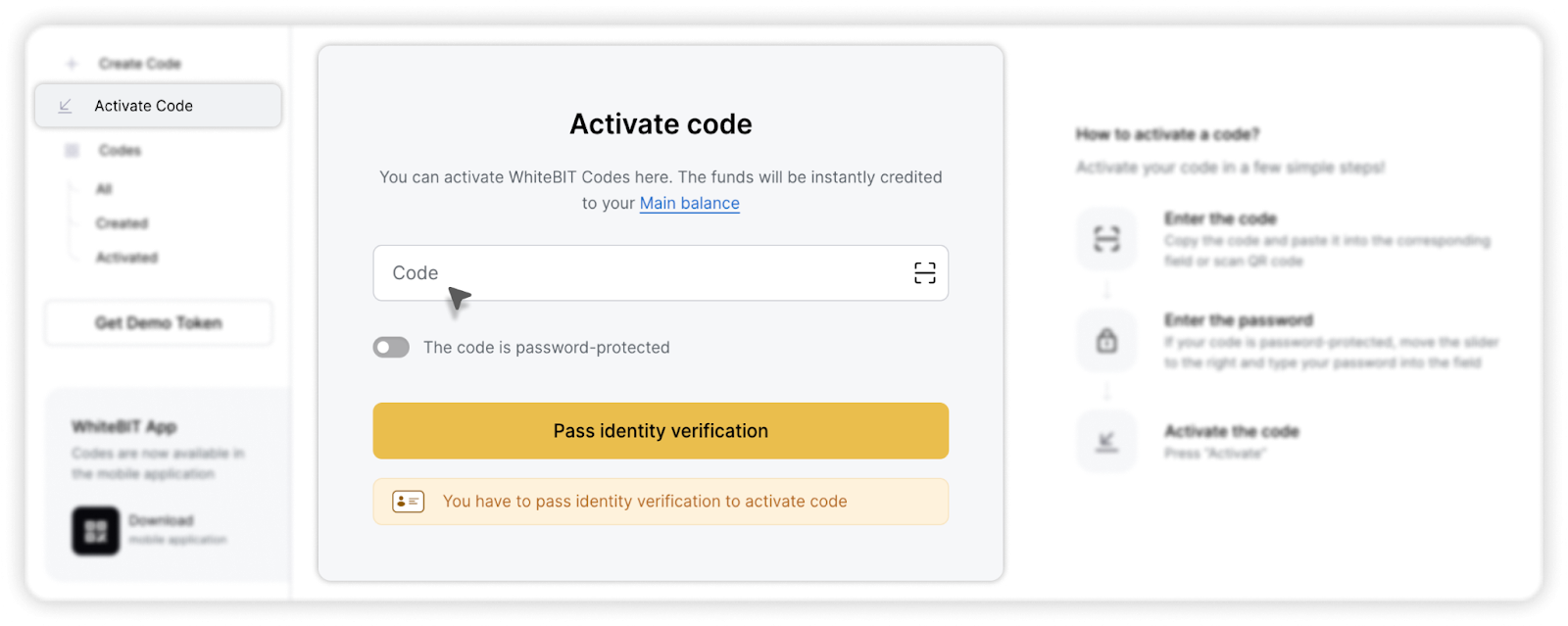Viewport: 1568px width, 626px height.
Task: Click the WhiteBIT mobile app download icon
Action: point(94,527)
